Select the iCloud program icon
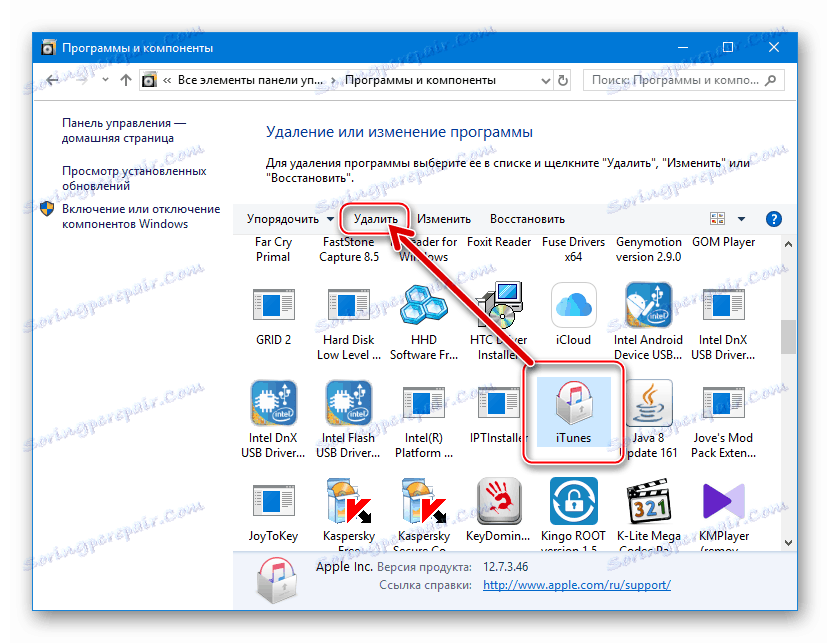 (573, 305)
